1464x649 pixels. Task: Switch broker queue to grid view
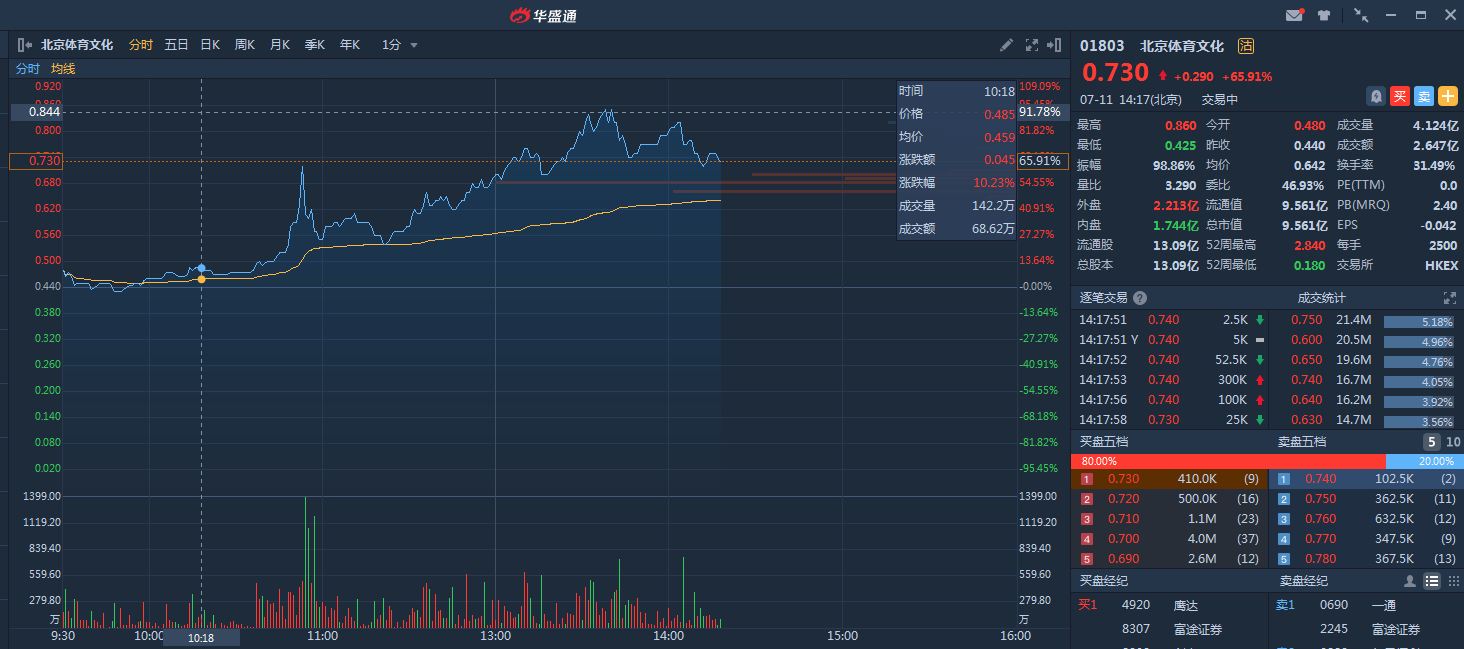pyautogui.click(x=1453, y=581)
